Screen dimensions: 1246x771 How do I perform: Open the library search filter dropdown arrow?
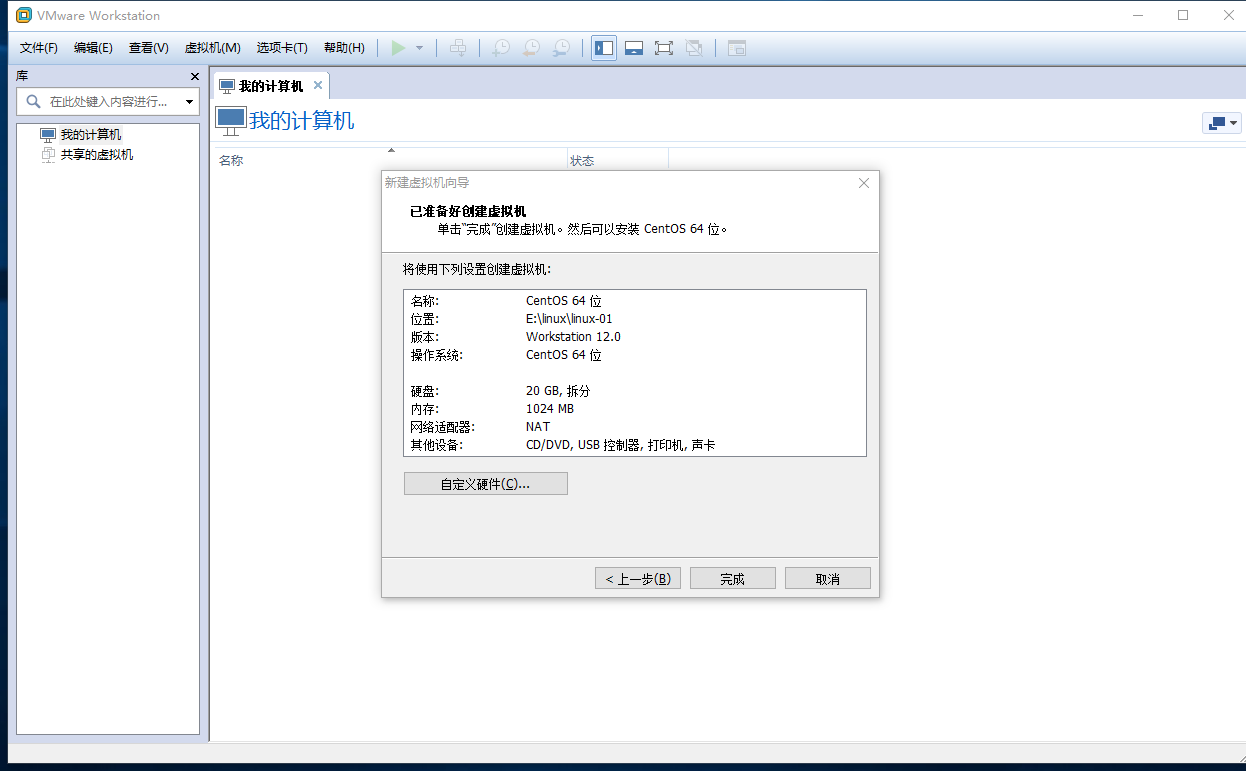pos(190,102)
